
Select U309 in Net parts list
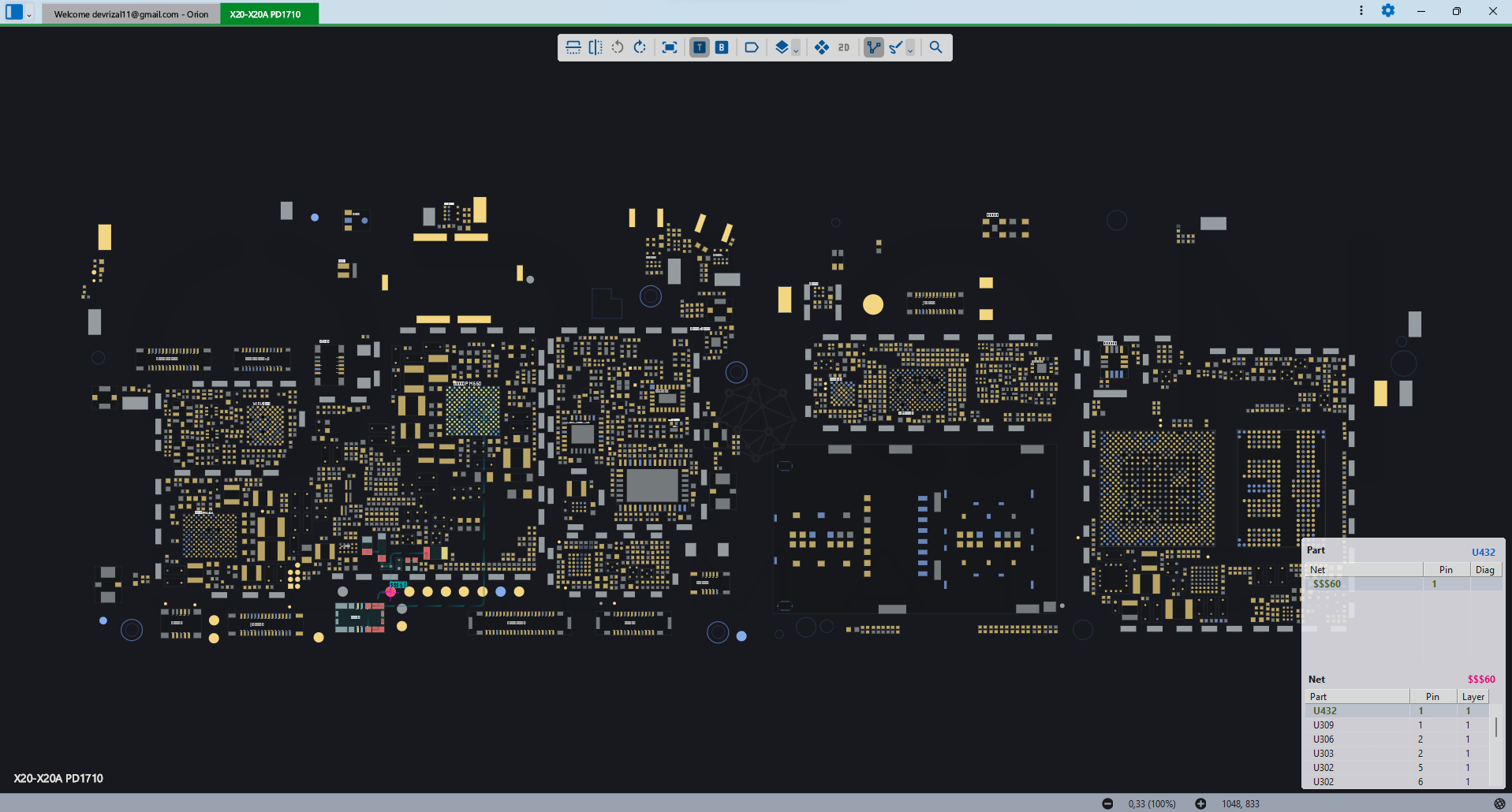[1323, 725]
